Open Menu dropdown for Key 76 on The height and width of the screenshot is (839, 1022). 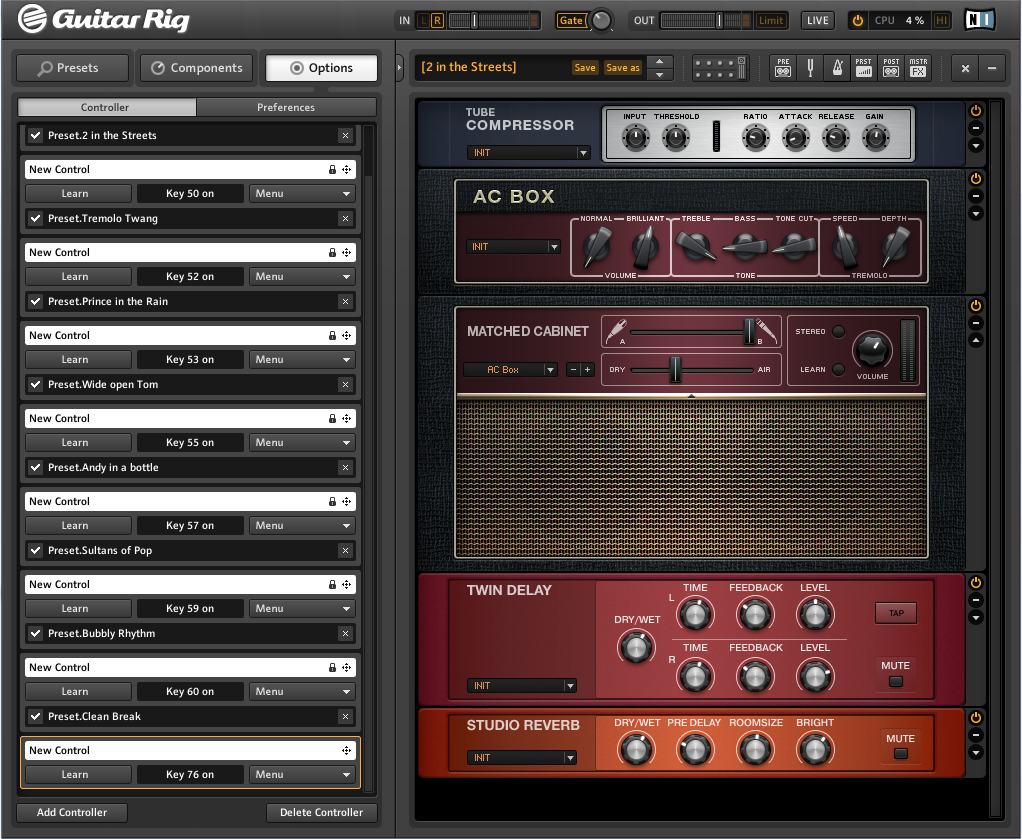[x=302, y=774]
